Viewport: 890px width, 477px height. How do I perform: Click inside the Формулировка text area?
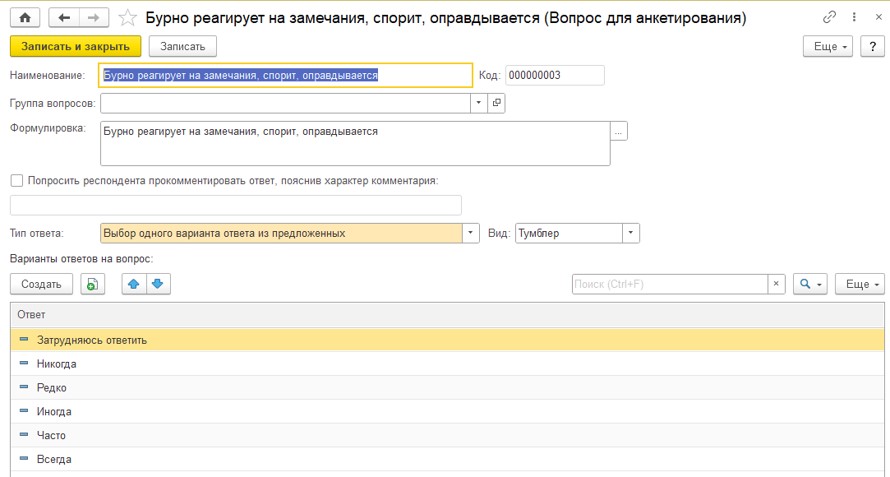pos(355,144)
